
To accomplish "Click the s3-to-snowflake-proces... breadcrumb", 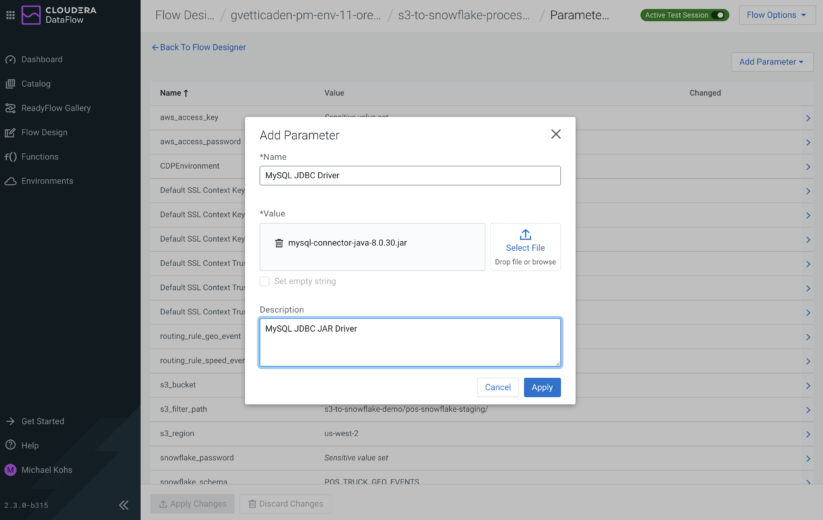I will point(463,15).
